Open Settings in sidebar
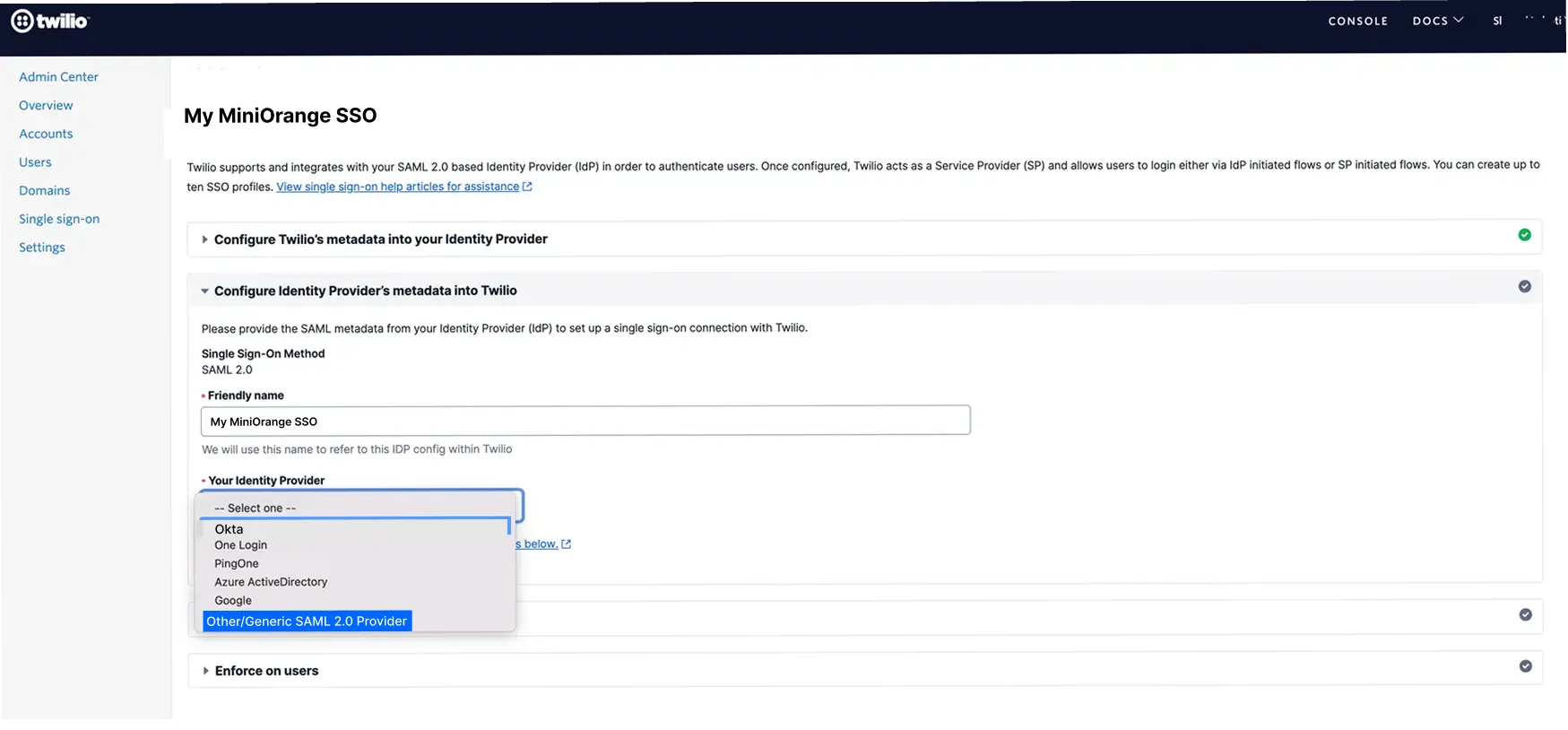Image resolution: width=1568 pixels, height=730 pixels. point(42,248)
